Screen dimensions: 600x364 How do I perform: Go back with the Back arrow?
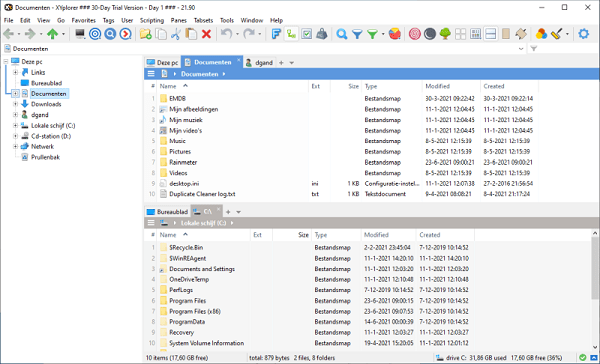point(8,34)
